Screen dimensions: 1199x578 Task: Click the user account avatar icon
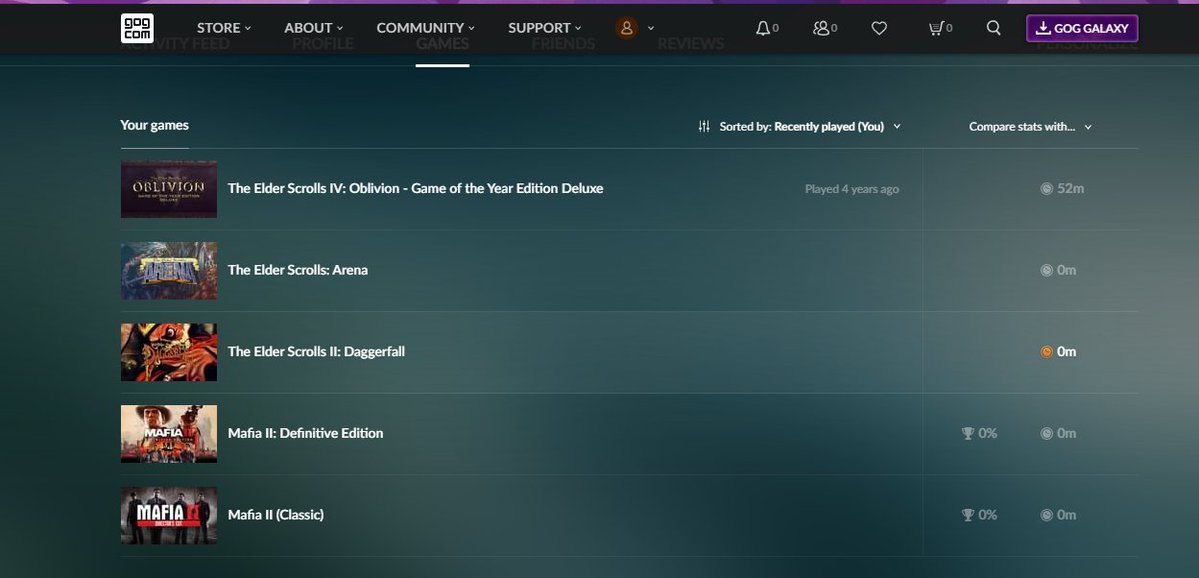(626, 28)
